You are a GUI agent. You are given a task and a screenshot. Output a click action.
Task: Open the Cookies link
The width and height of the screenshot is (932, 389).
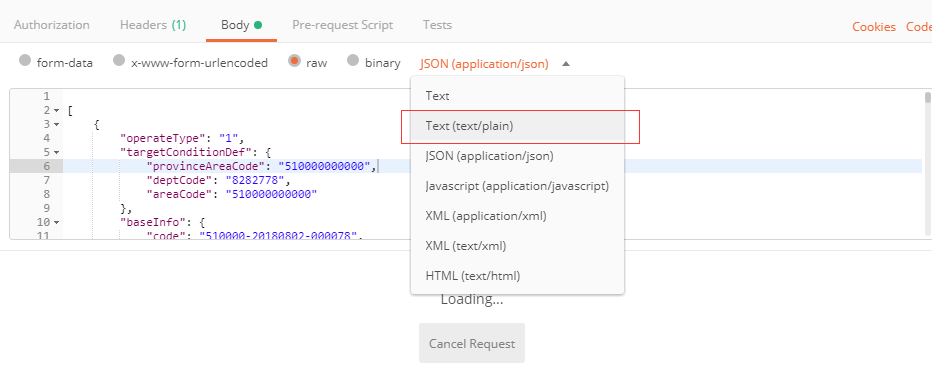[874, 27]
